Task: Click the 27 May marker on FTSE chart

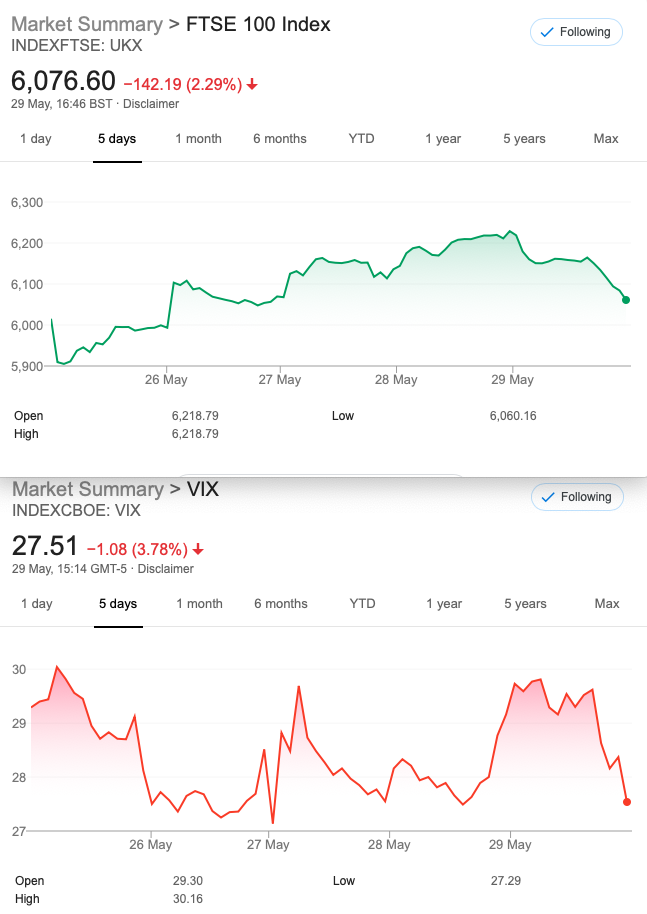Action: 280,379
